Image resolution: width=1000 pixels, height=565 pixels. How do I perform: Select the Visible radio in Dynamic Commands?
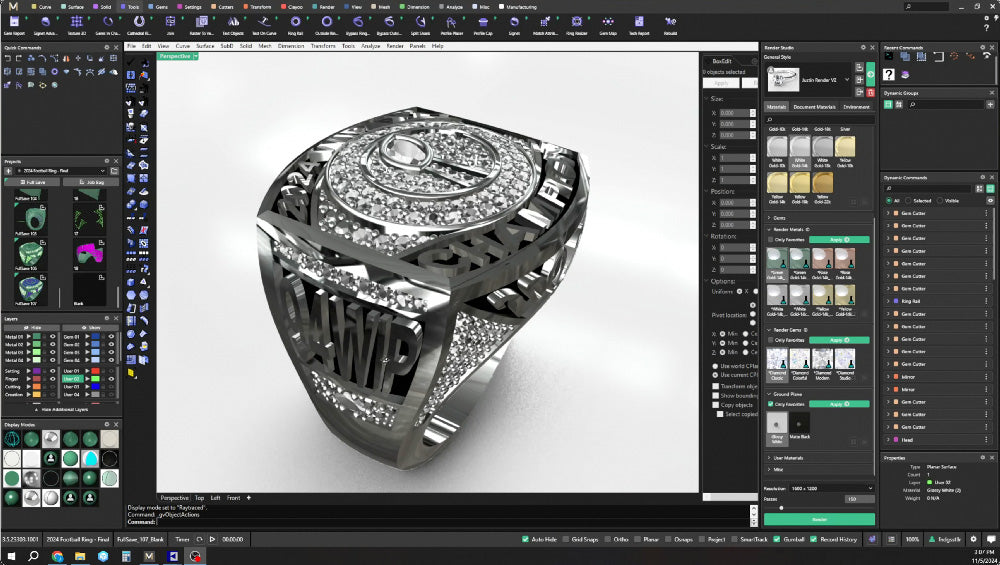pos(939,200)
